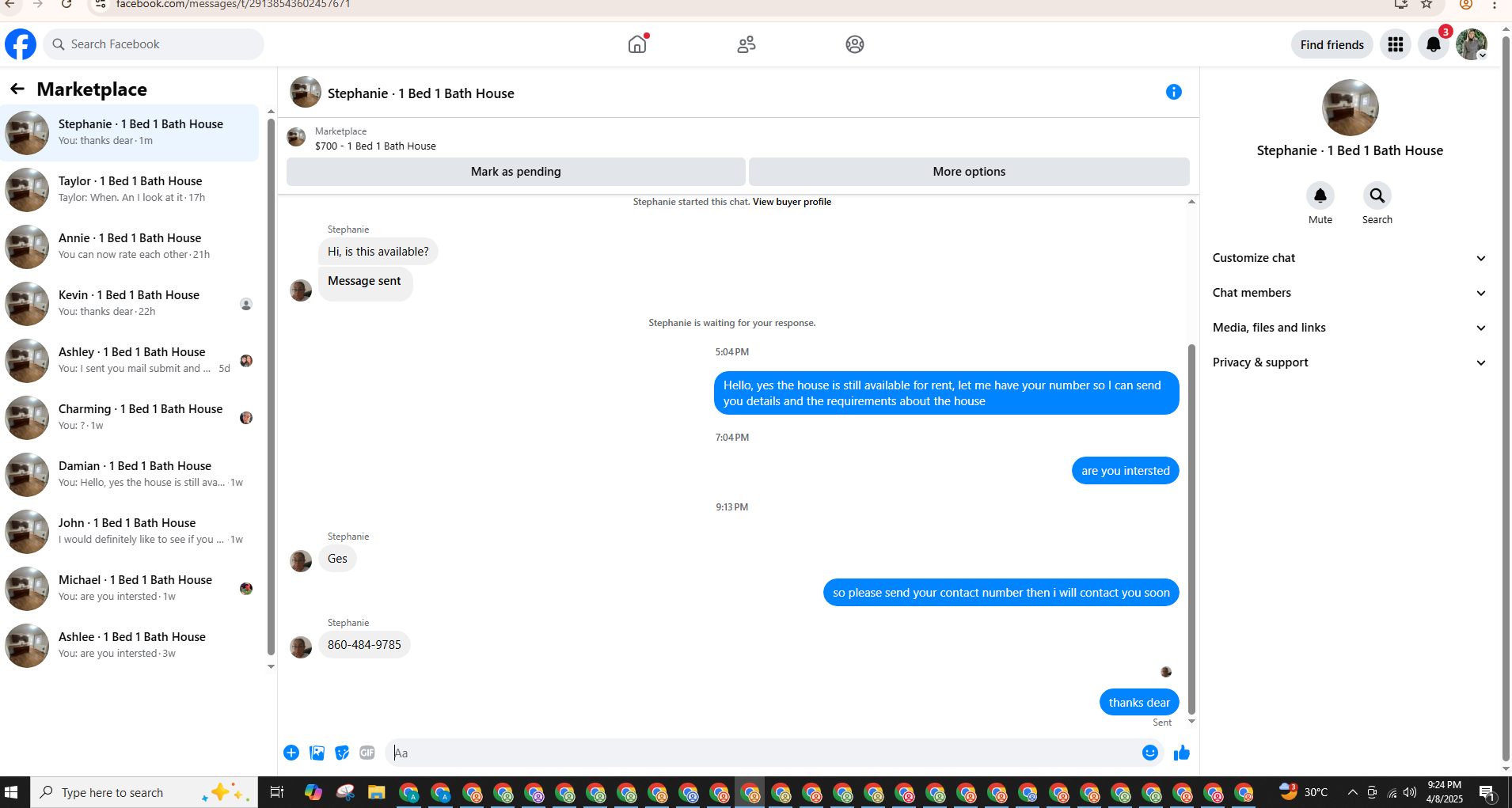This screenshot has width=1512, height=808.
Task: Click Stephanie's large profile thumbnail in the right panel
Action: (x=1350, y=108)
